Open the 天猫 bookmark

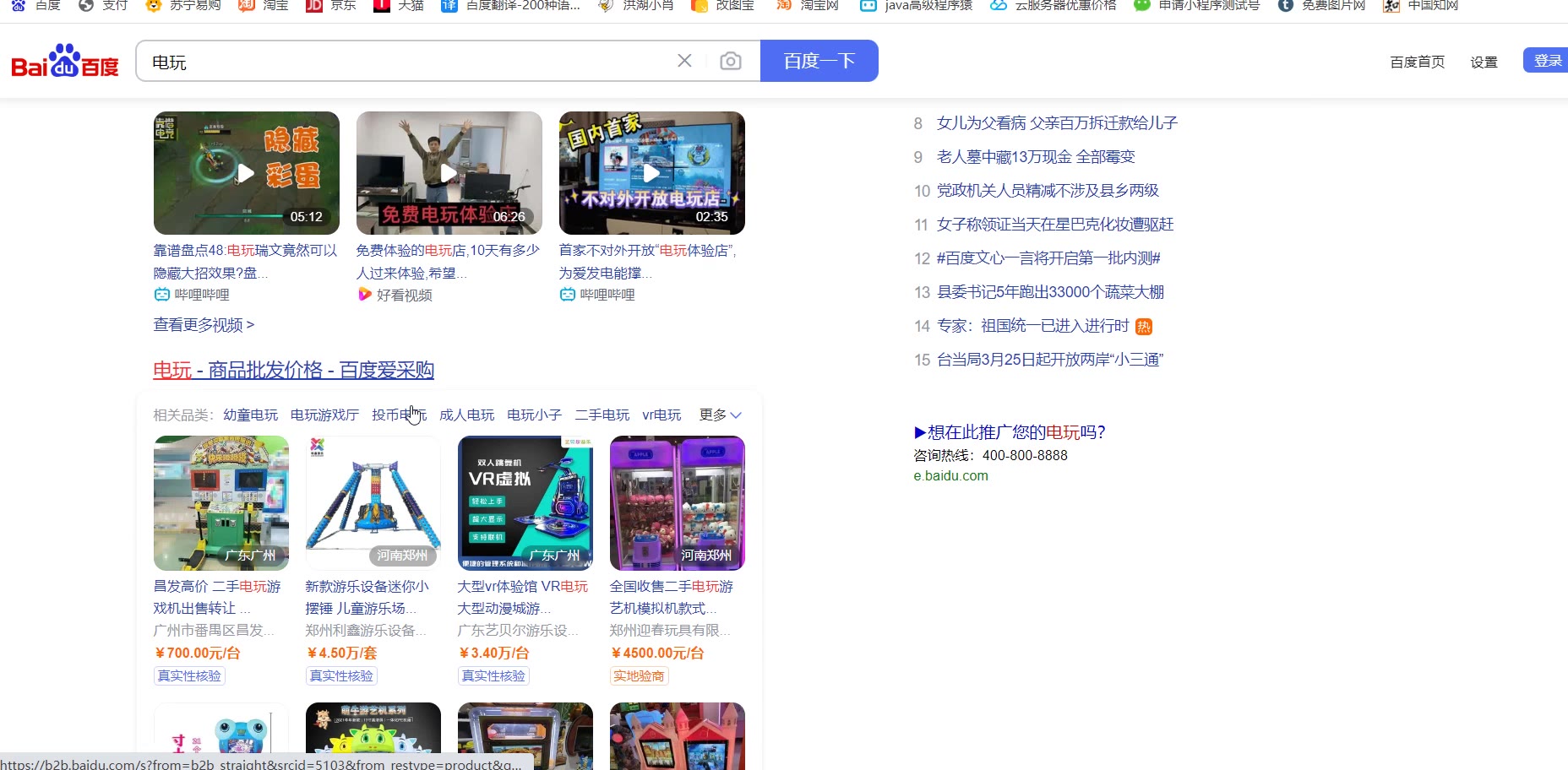[x=398, y=5]
